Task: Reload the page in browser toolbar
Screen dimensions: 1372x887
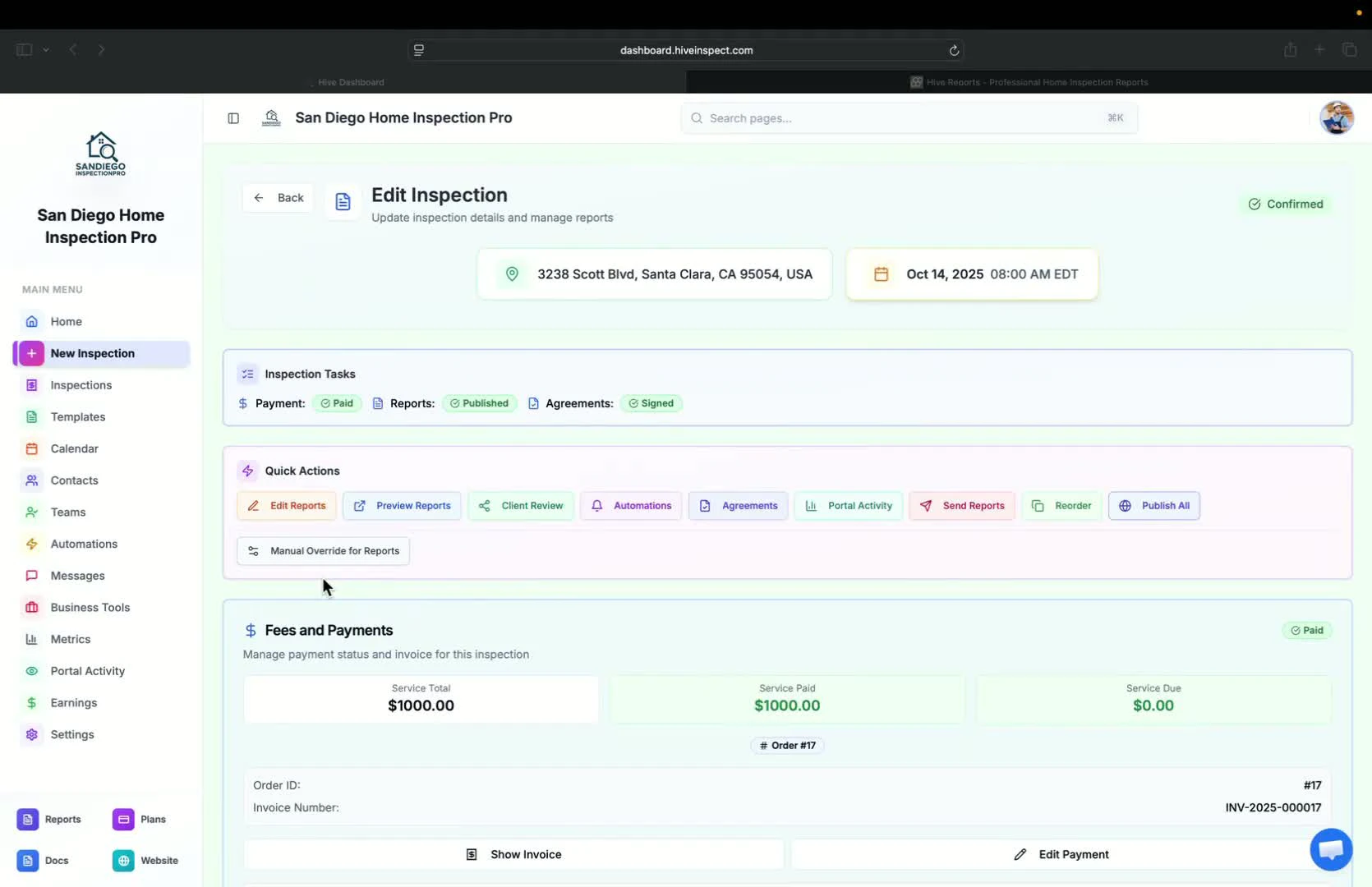Action: point(954,50)
